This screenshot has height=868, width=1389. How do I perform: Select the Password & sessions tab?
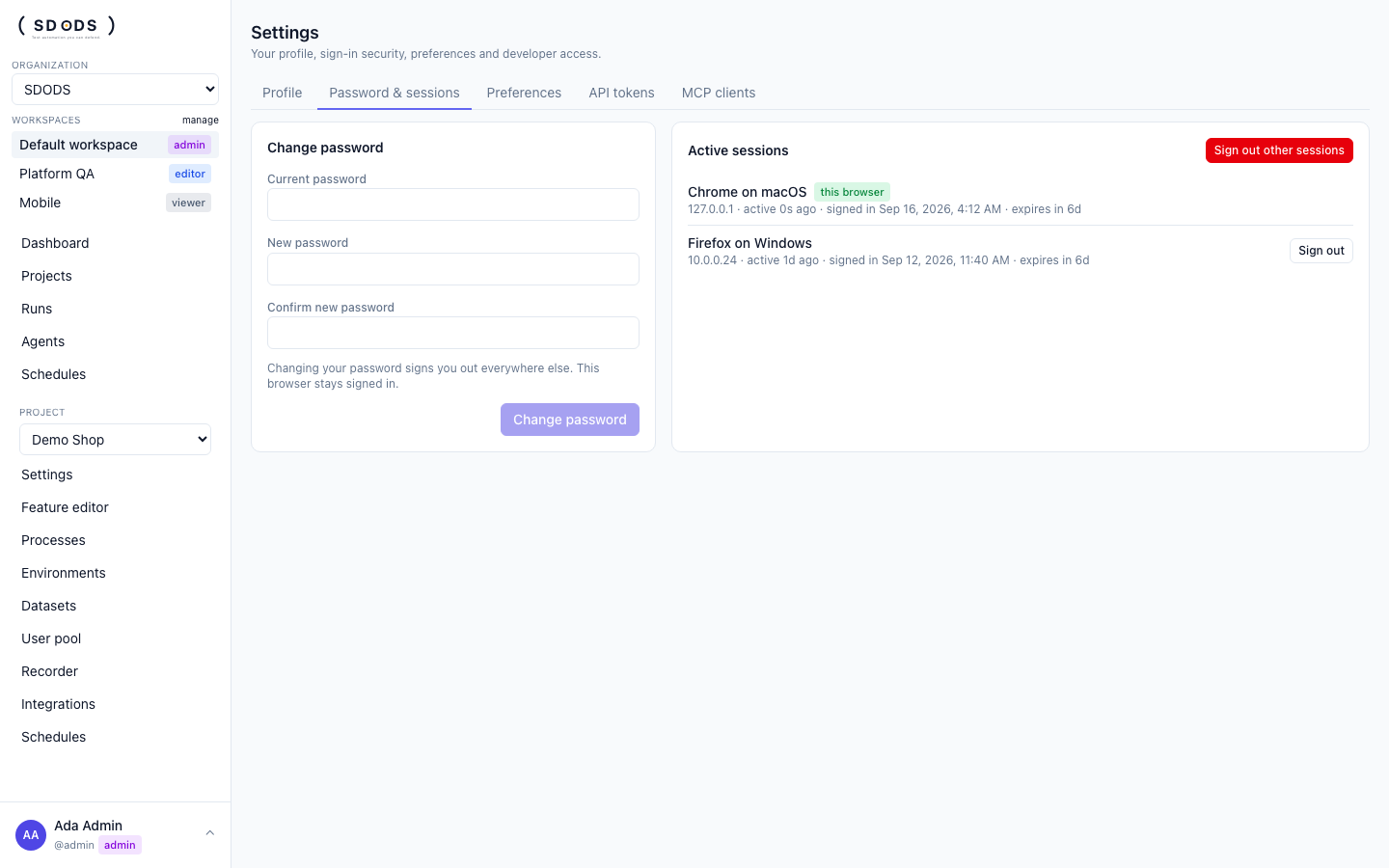click(395, 93)
